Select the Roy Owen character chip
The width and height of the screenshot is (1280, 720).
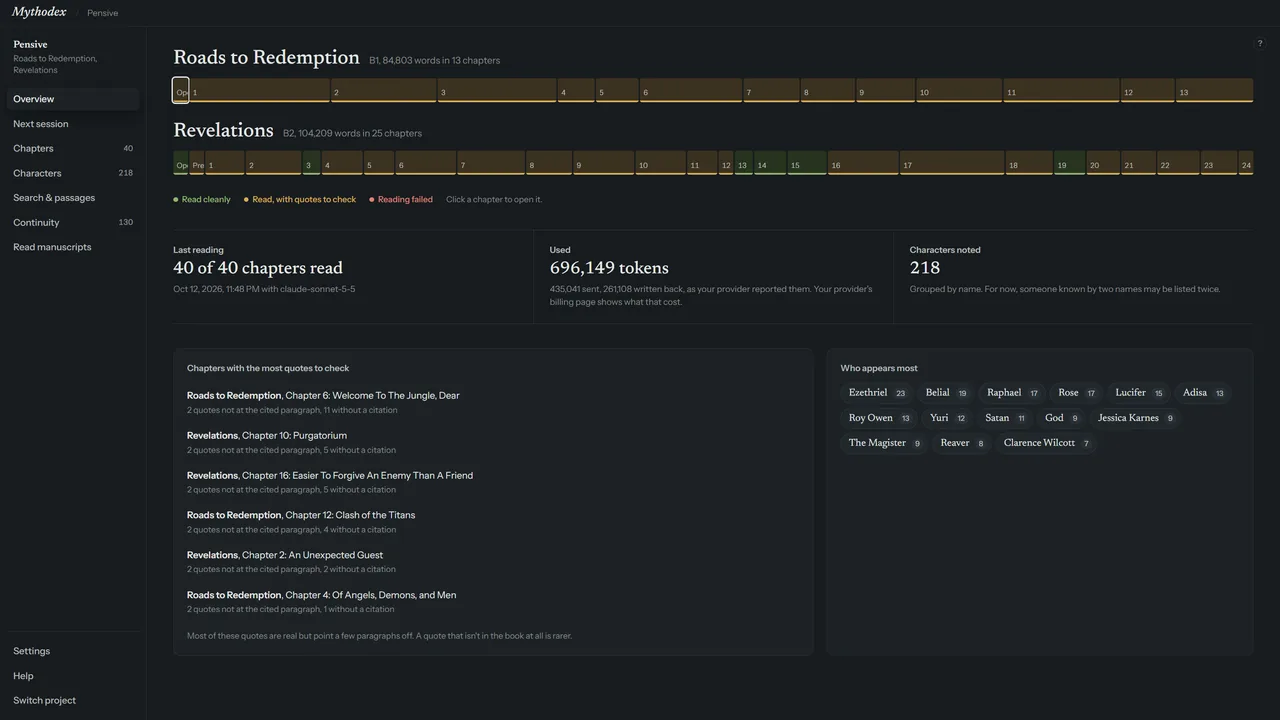tap(879, 418)
